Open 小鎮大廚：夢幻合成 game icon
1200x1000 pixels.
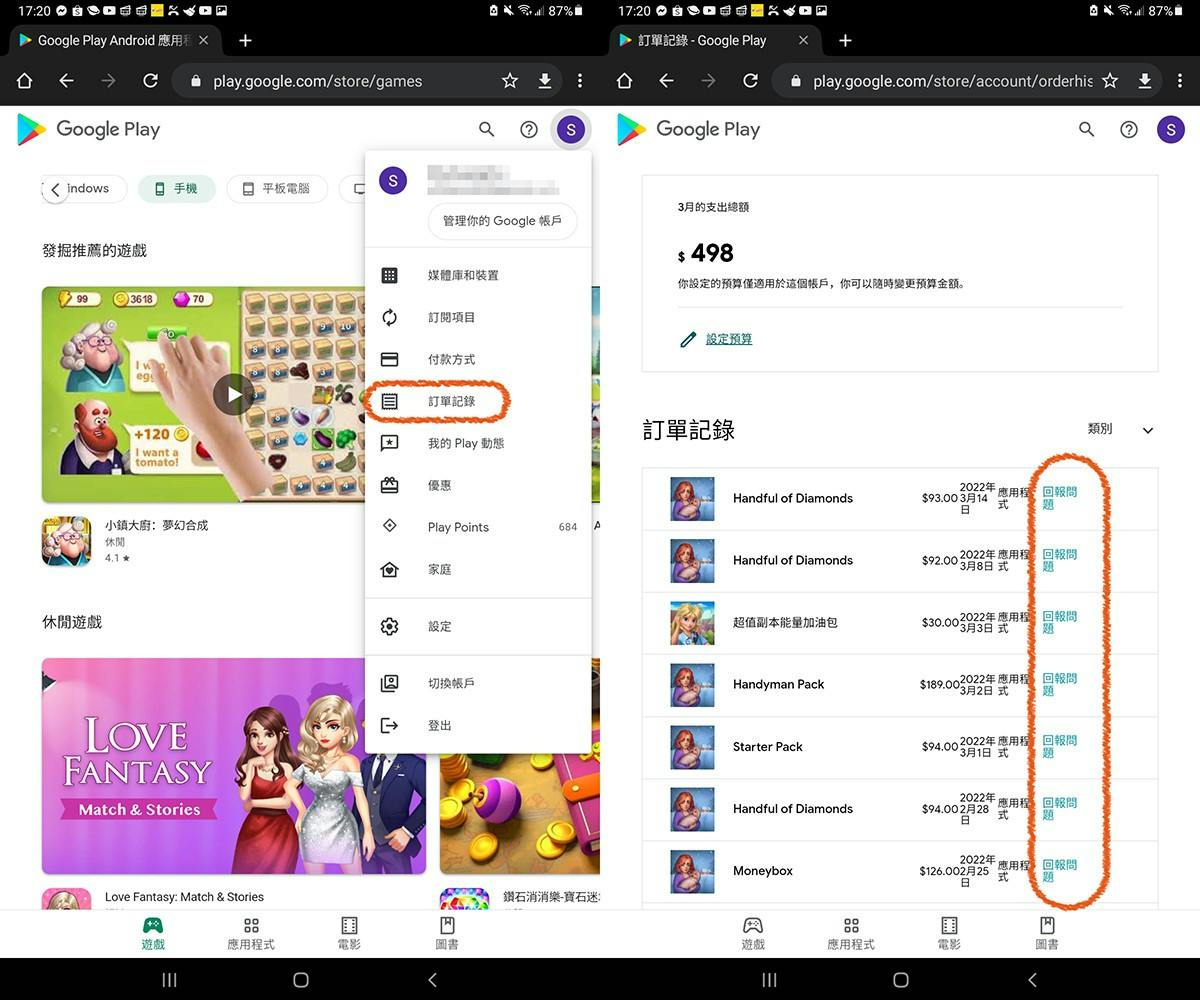point(67,541)
